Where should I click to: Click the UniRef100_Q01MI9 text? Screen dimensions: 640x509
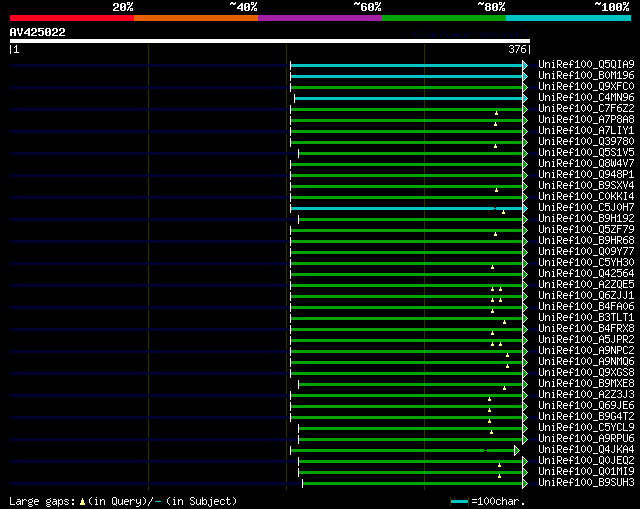586,472
